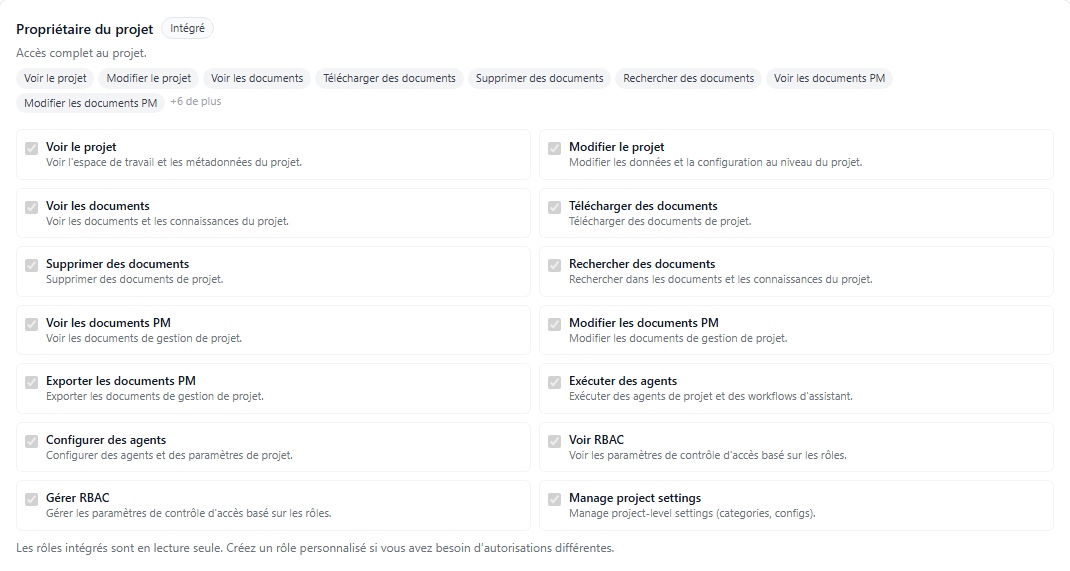
Task: Expand the '+6 de plus' permissions list
Action: click(196, 102)
